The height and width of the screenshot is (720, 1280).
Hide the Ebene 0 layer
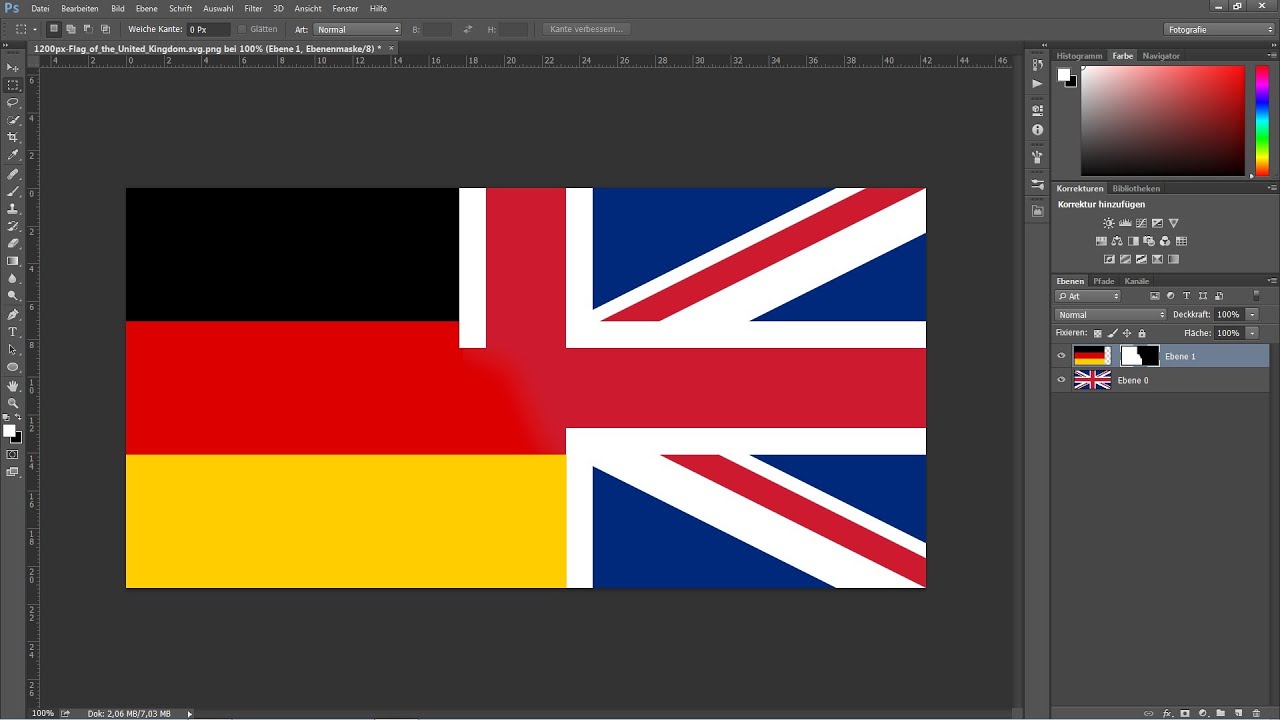tap(1062, 380)
